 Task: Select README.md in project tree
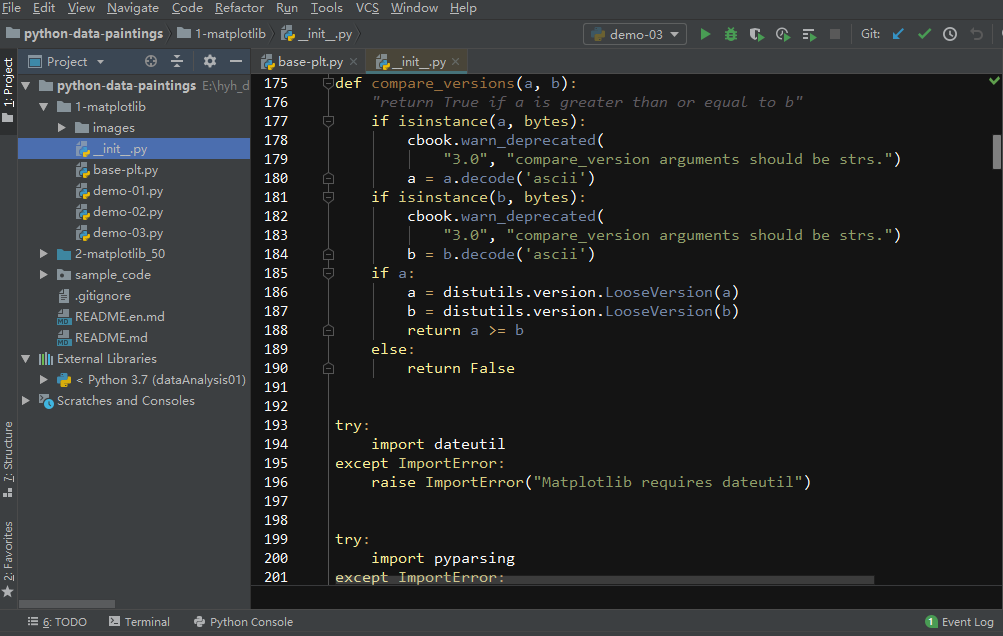click(111, 337)
